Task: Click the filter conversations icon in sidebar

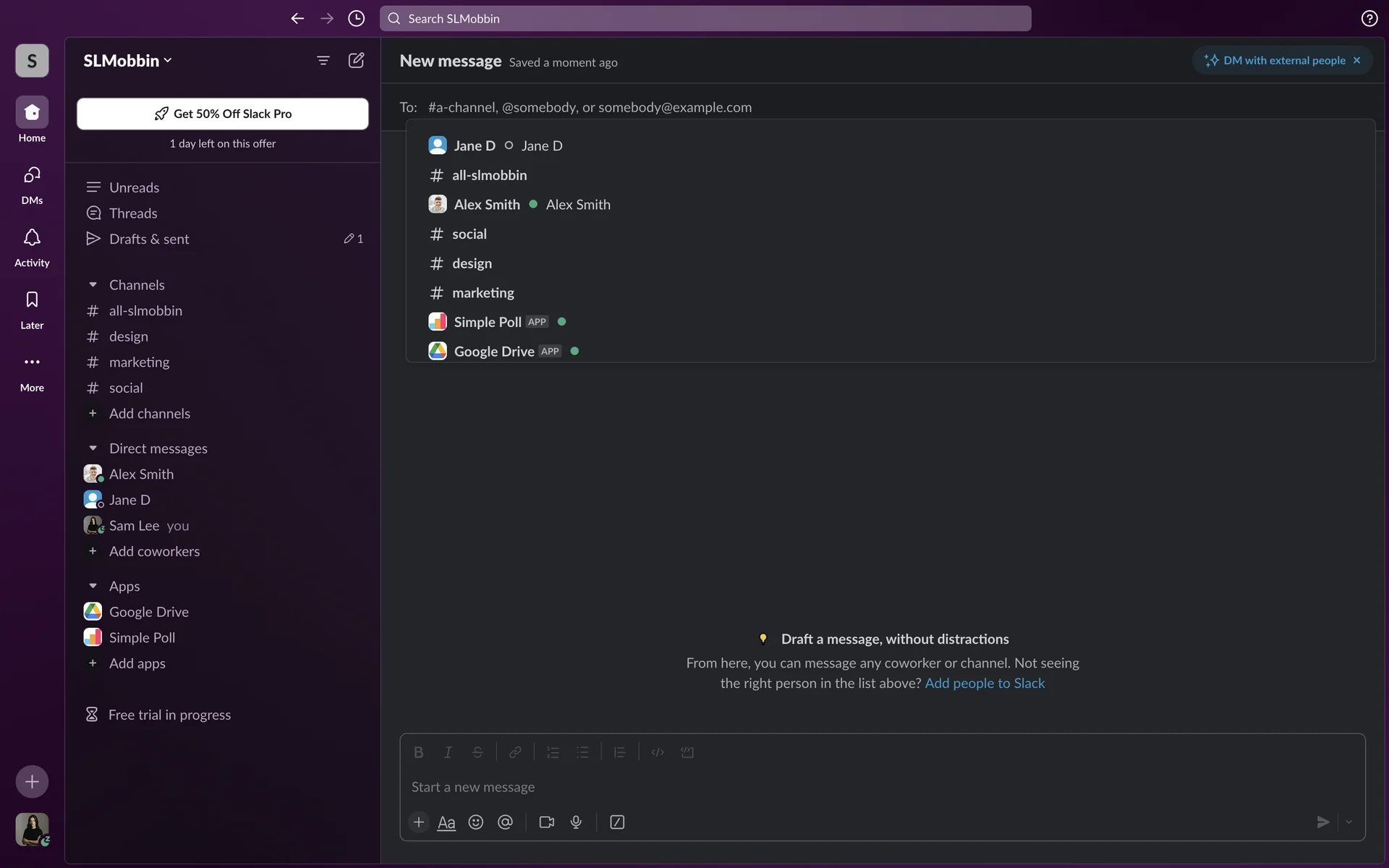Action: point(323,60)
